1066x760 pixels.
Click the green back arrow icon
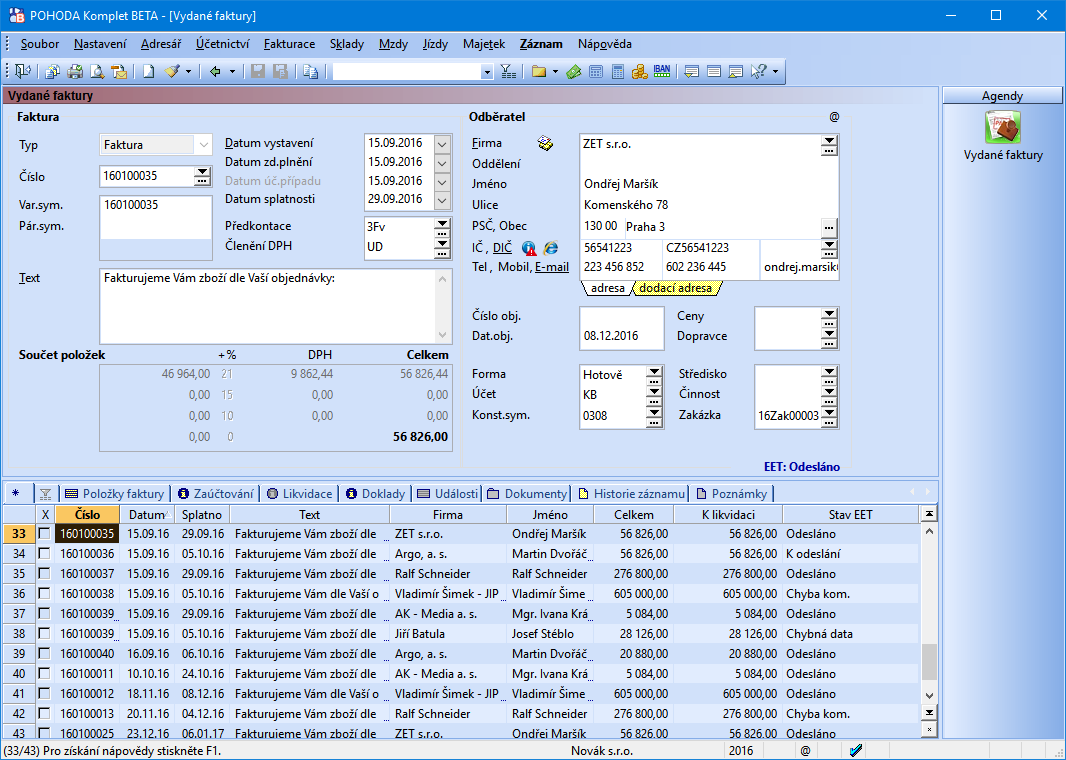click(216, 71)
